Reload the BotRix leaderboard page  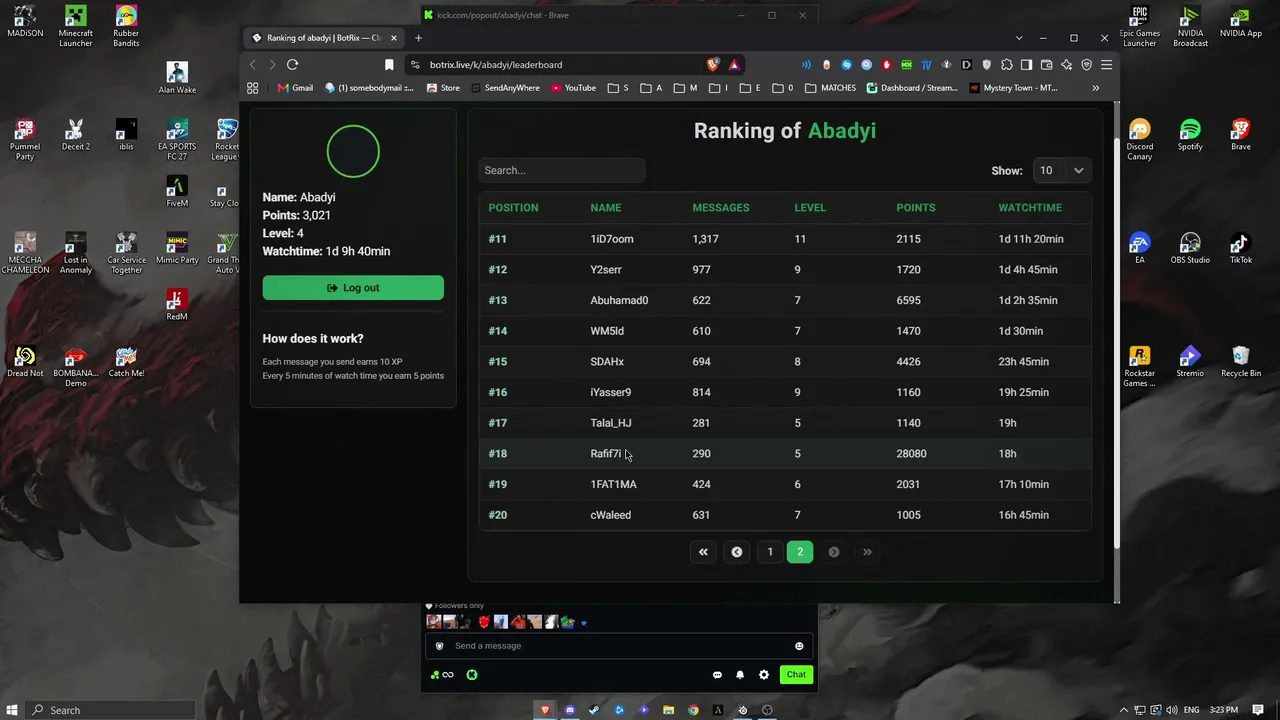[292, 64]
